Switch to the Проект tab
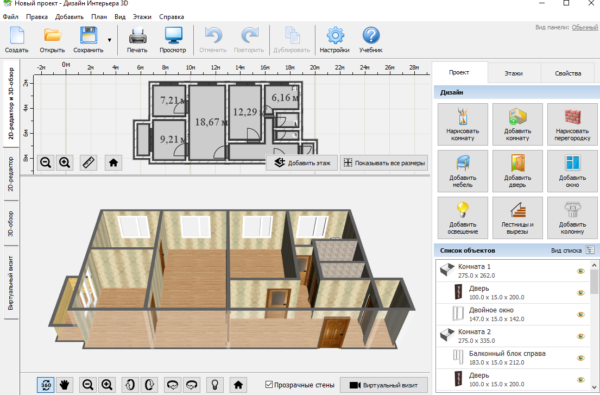The height and width of the screenshot is (395, 600). [459, 72]
